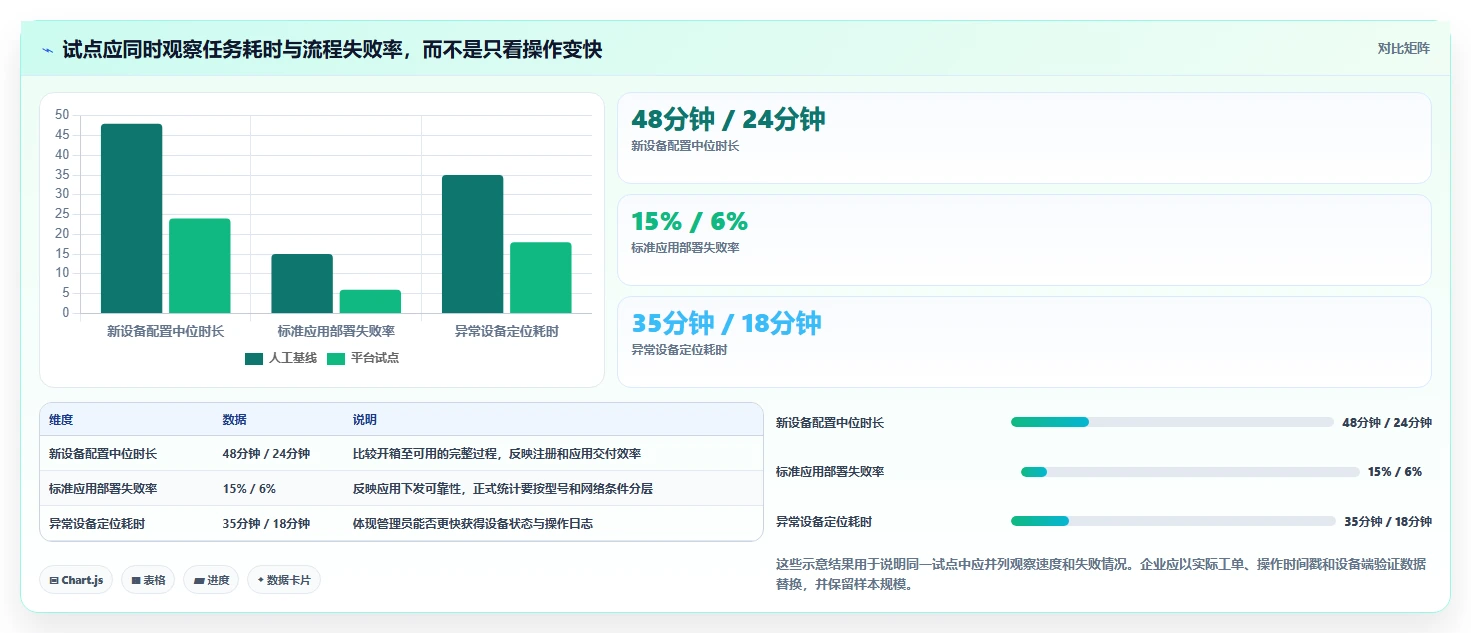This screenshot has width=1471, height=633.
Task: Click the 标准应用部署失败率 label in the progress list
Action: tap(830, 472)
